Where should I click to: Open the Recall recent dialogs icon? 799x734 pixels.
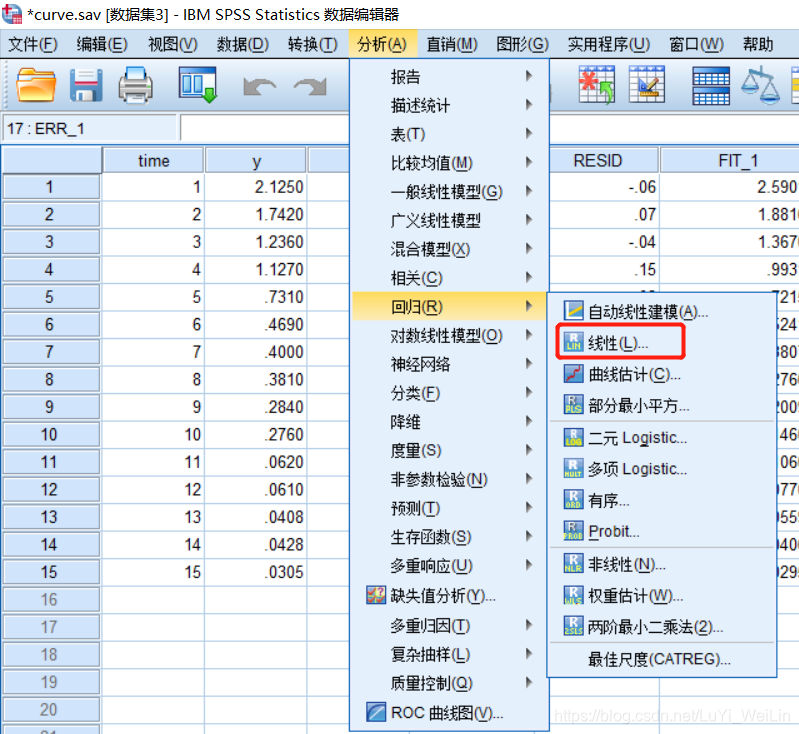(x=197, y=84)
